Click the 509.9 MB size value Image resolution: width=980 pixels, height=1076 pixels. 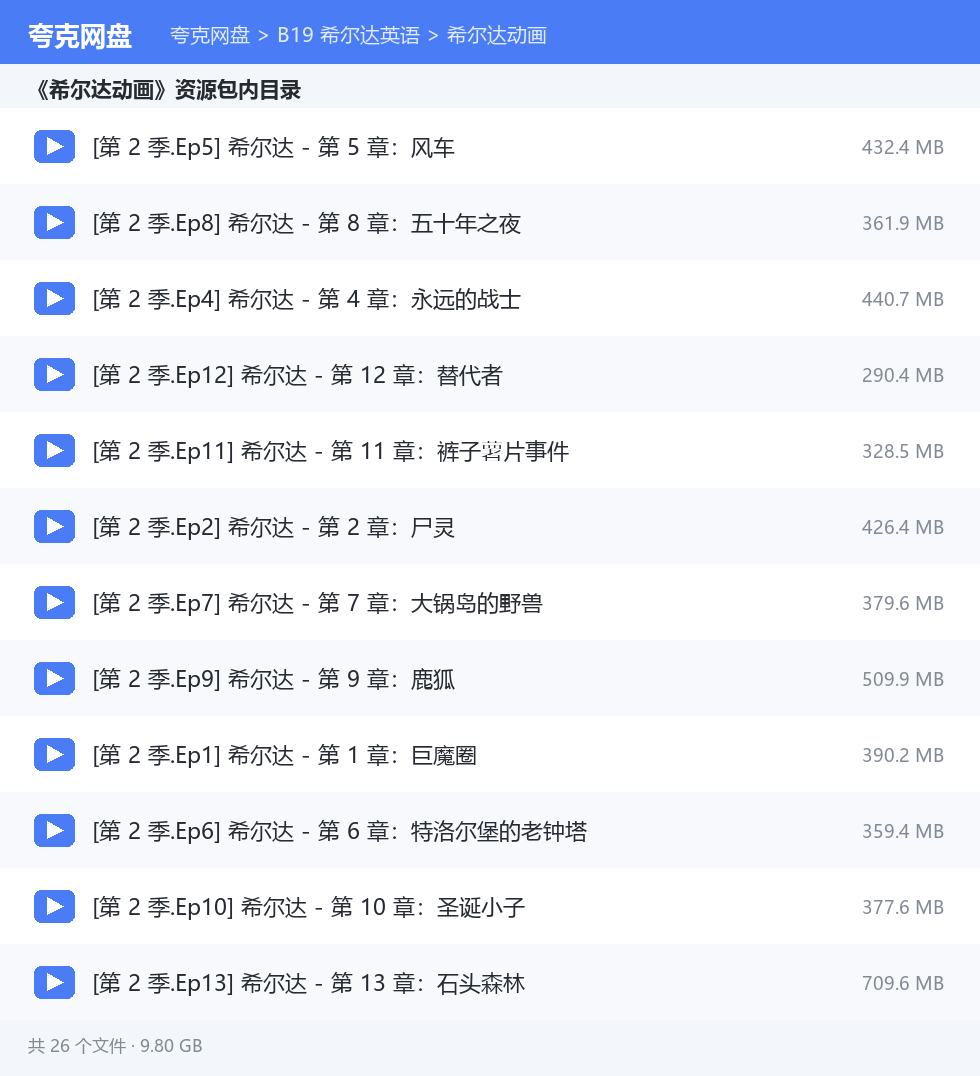click(902, 679)
